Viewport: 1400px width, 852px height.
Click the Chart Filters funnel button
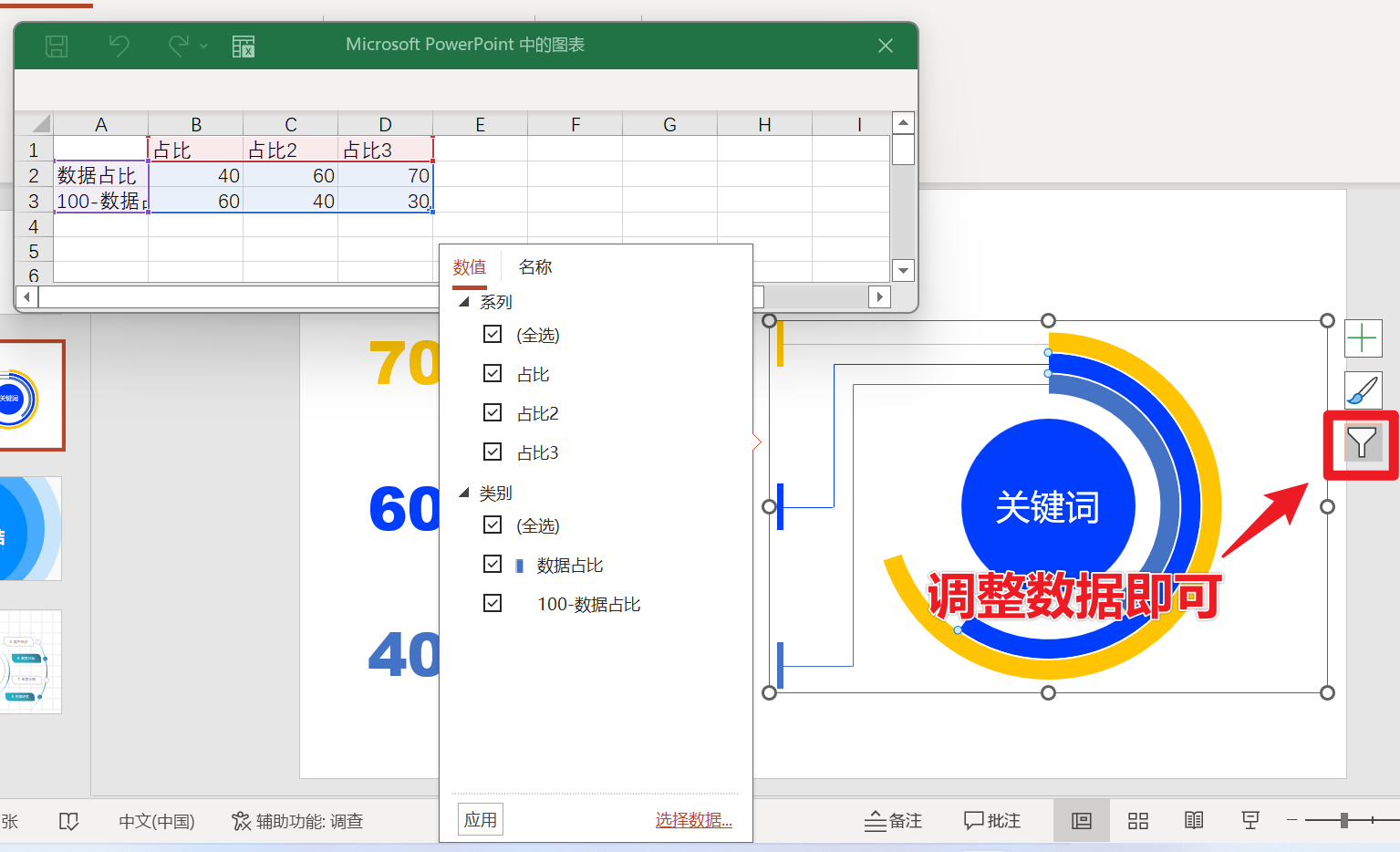click(x=1363, y=442)
